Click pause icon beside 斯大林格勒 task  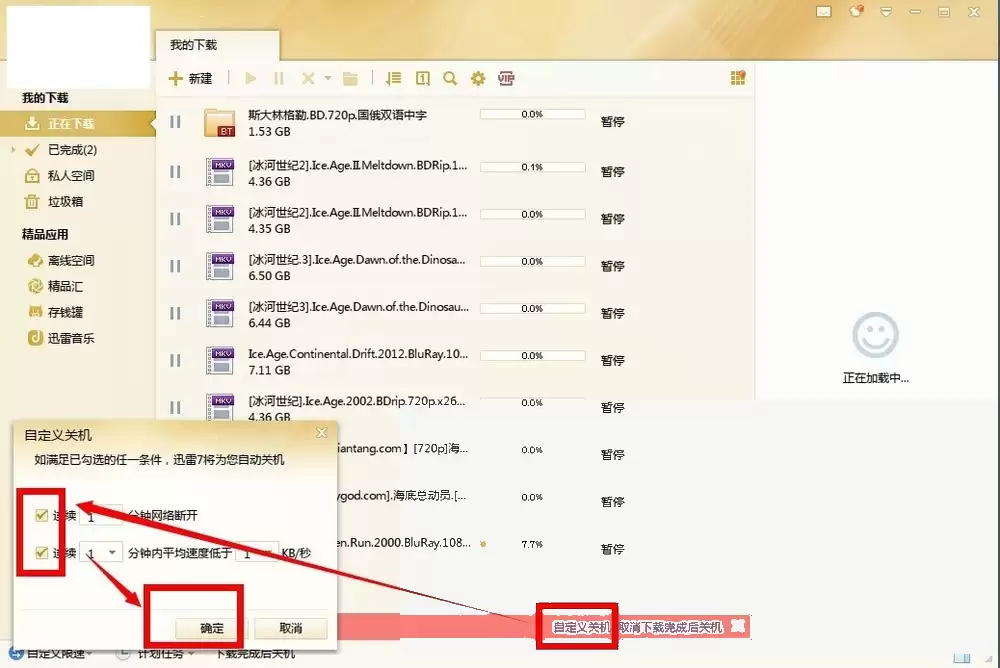[x=175, y=122]
